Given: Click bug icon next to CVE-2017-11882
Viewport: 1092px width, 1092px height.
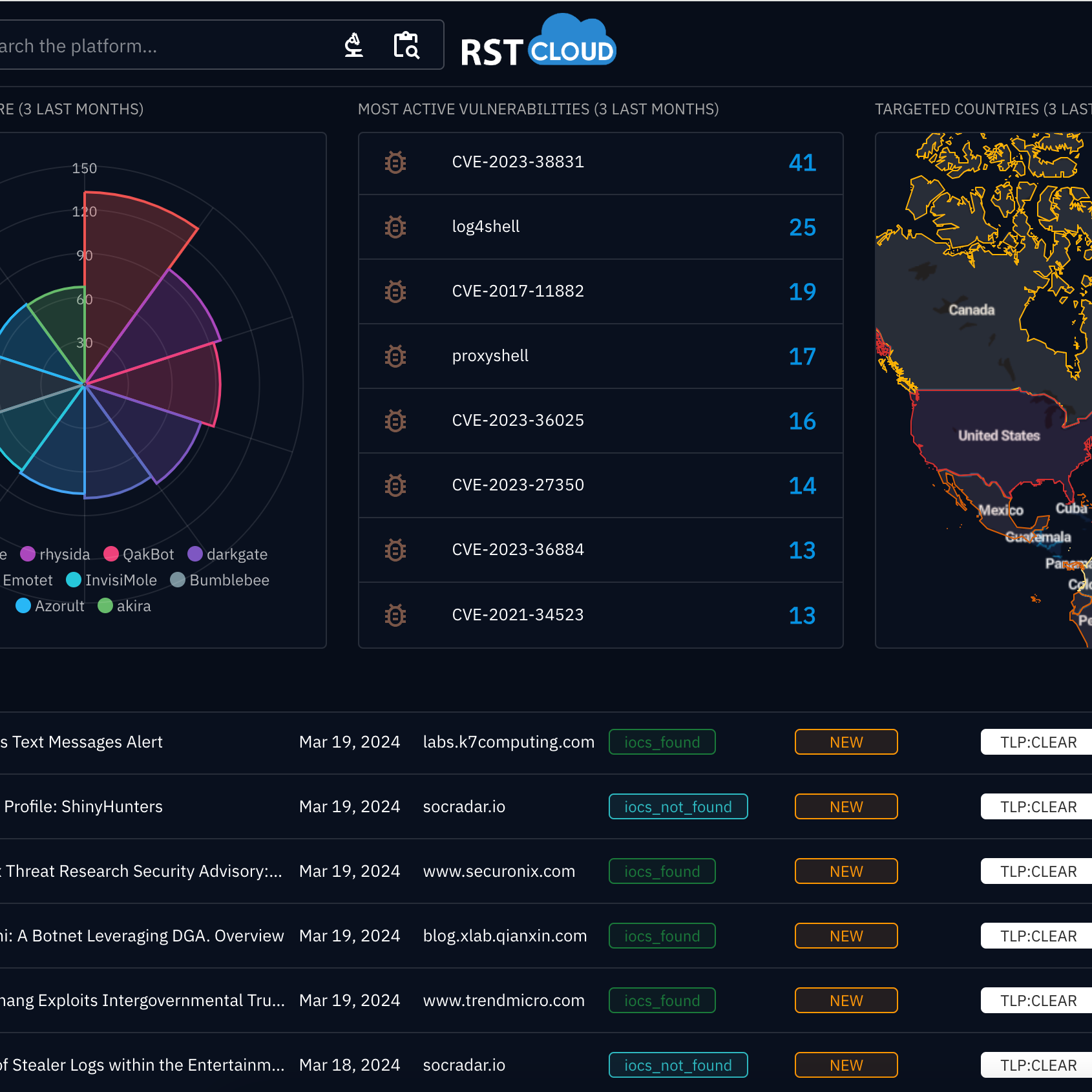Looking at the screenshot, I should tap(395, 291).
